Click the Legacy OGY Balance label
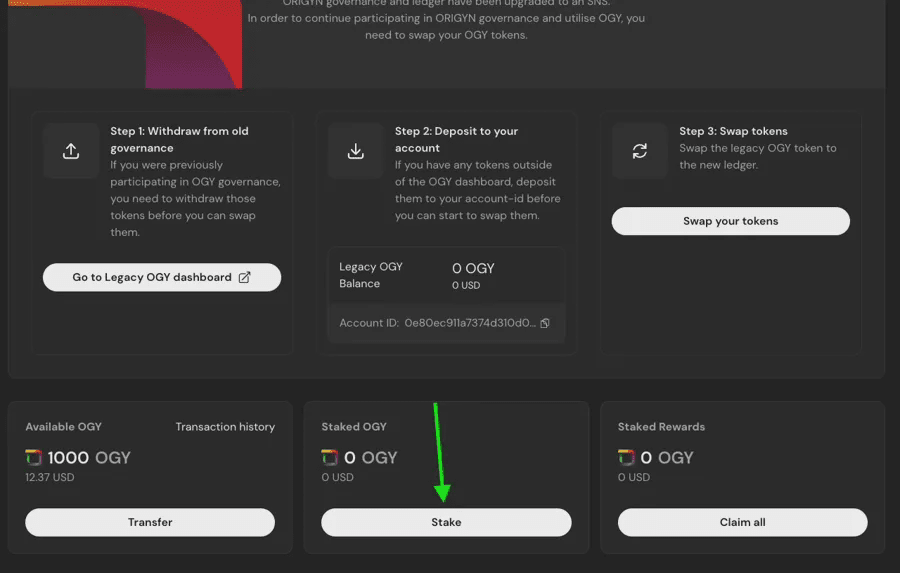Viewport: 900px width, 573px height. tap(371, 275)
